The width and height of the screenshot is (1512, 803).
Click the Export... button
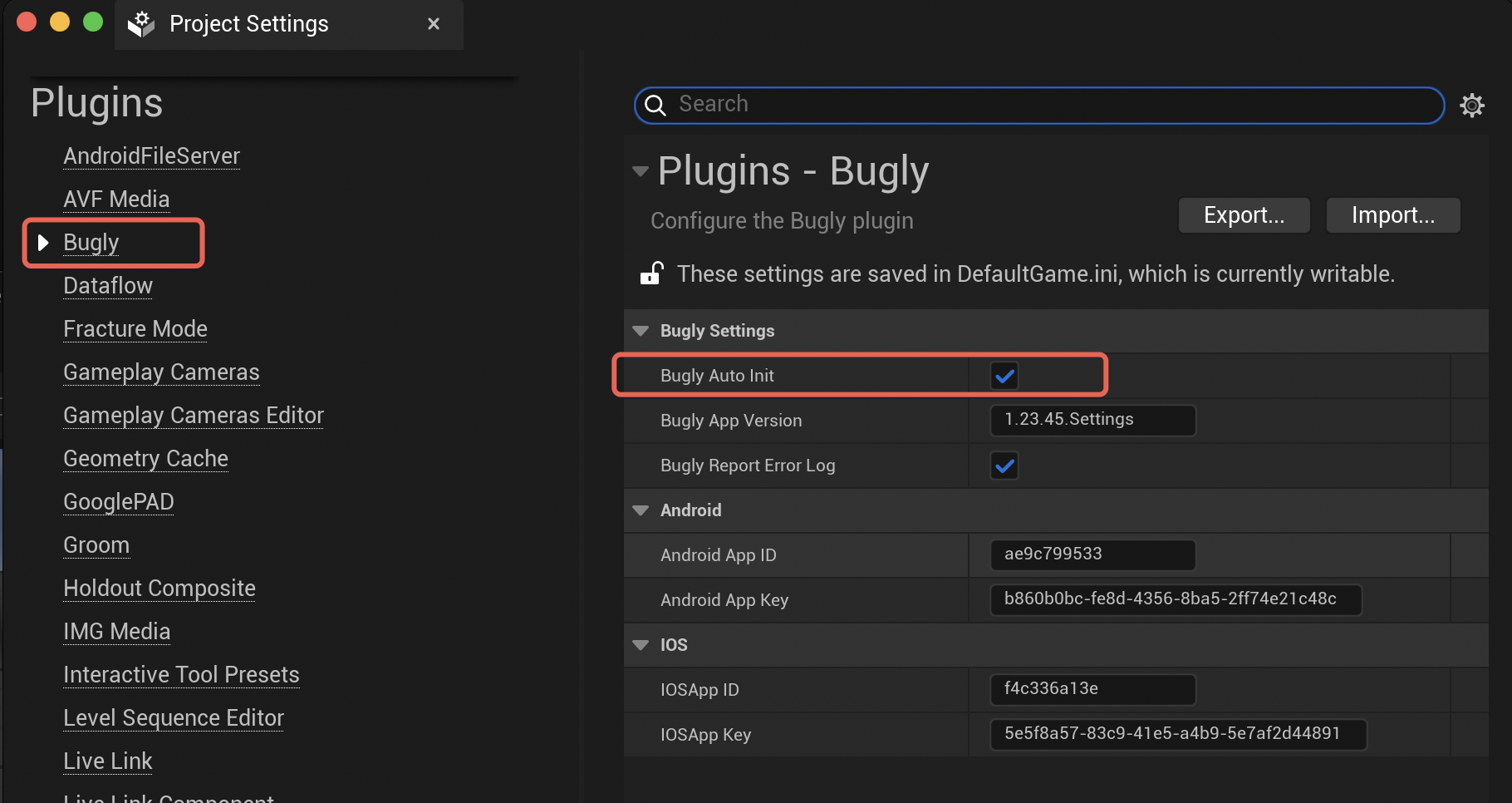pos(1243,215)
